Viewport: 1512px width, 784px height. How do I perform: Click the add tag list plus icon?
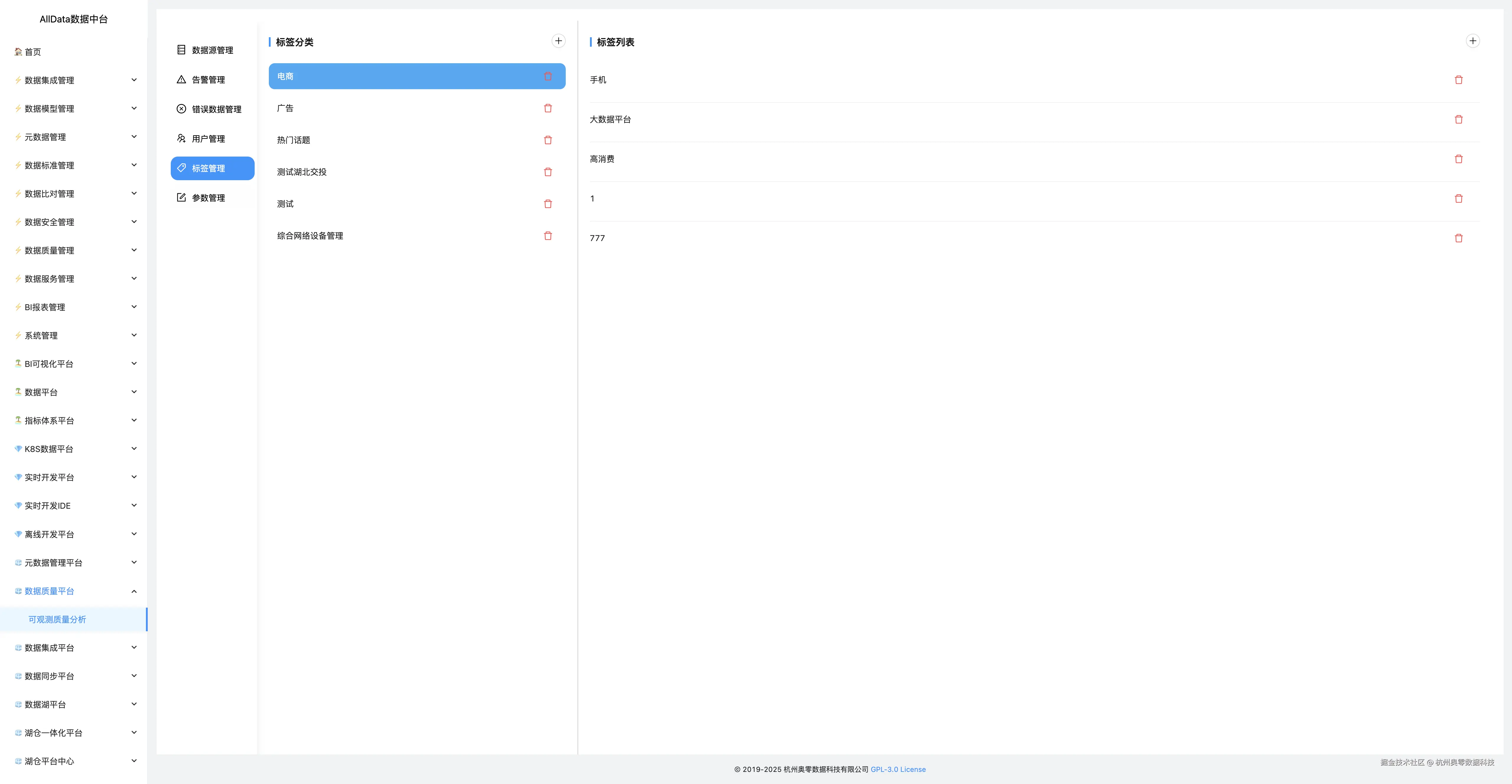click(1472, 41)
